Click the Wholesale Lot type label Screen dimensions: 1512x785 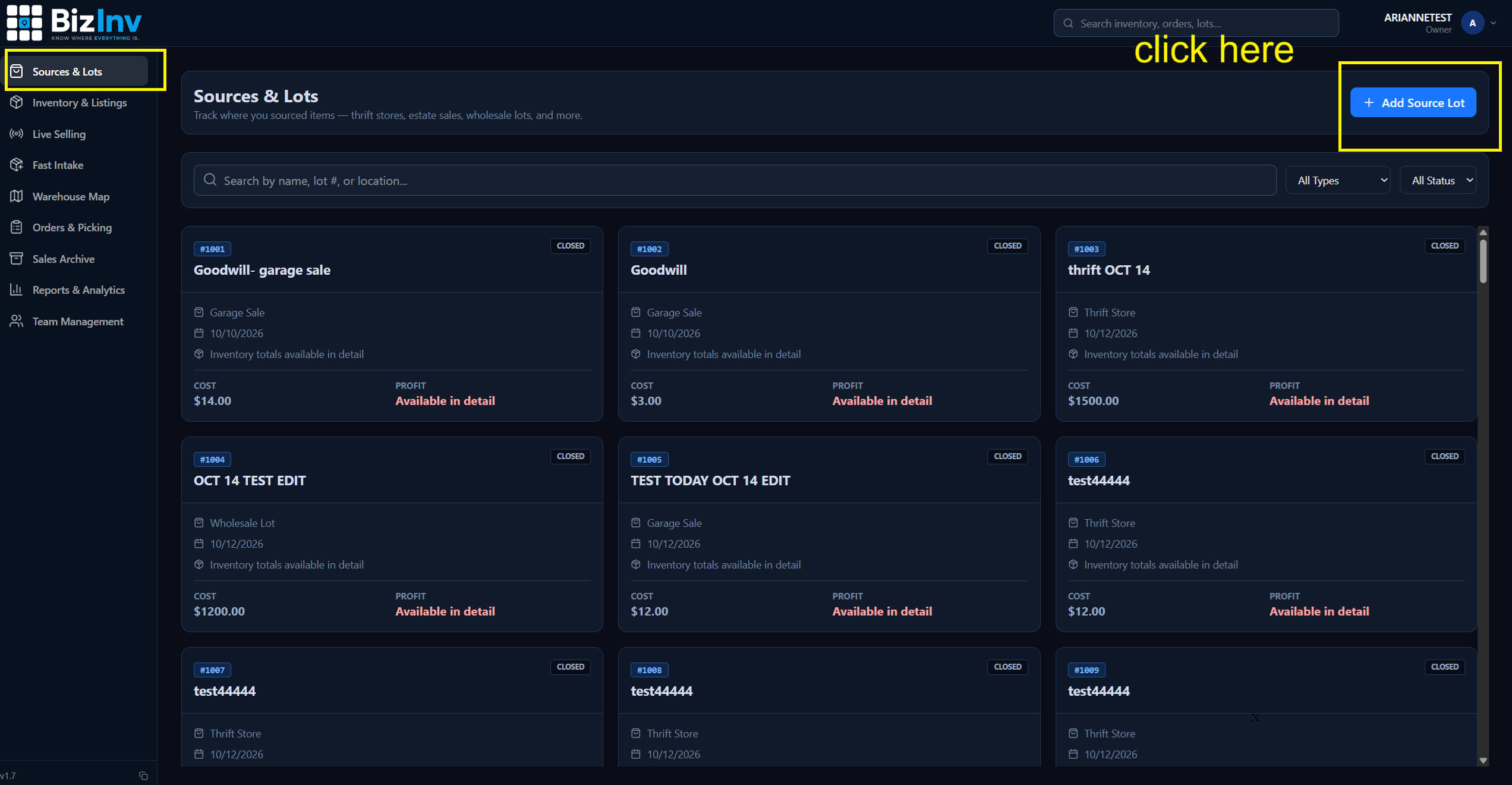tap(242, 523)
